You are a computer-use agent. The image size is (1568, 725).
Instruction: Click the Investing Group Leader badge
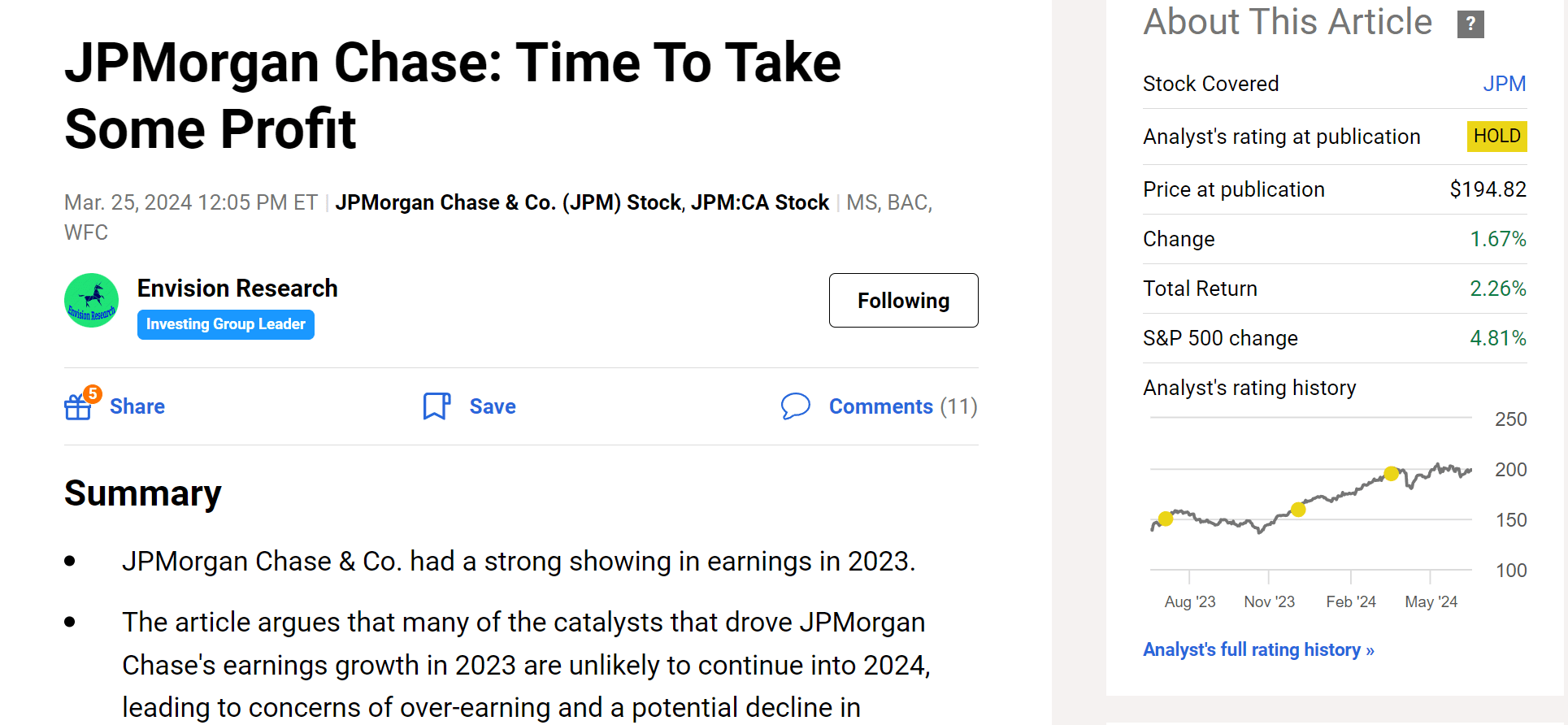pos(226,324)
